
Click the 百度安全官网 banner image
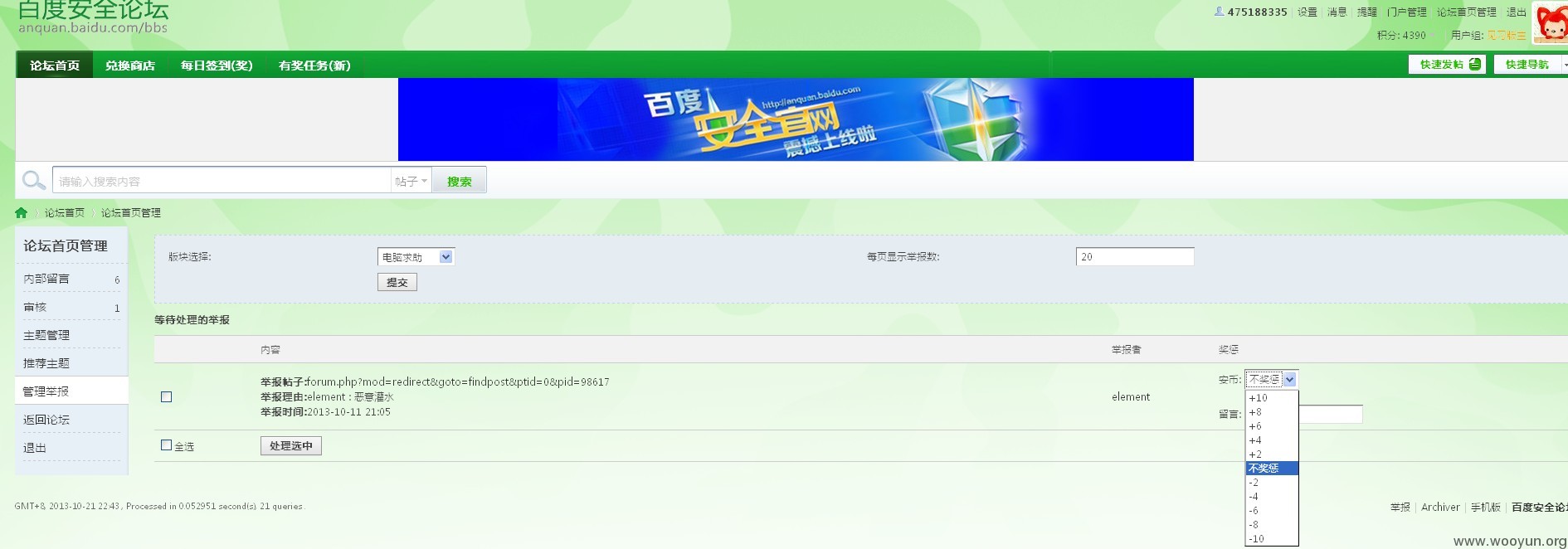click(x=796, y=119)
